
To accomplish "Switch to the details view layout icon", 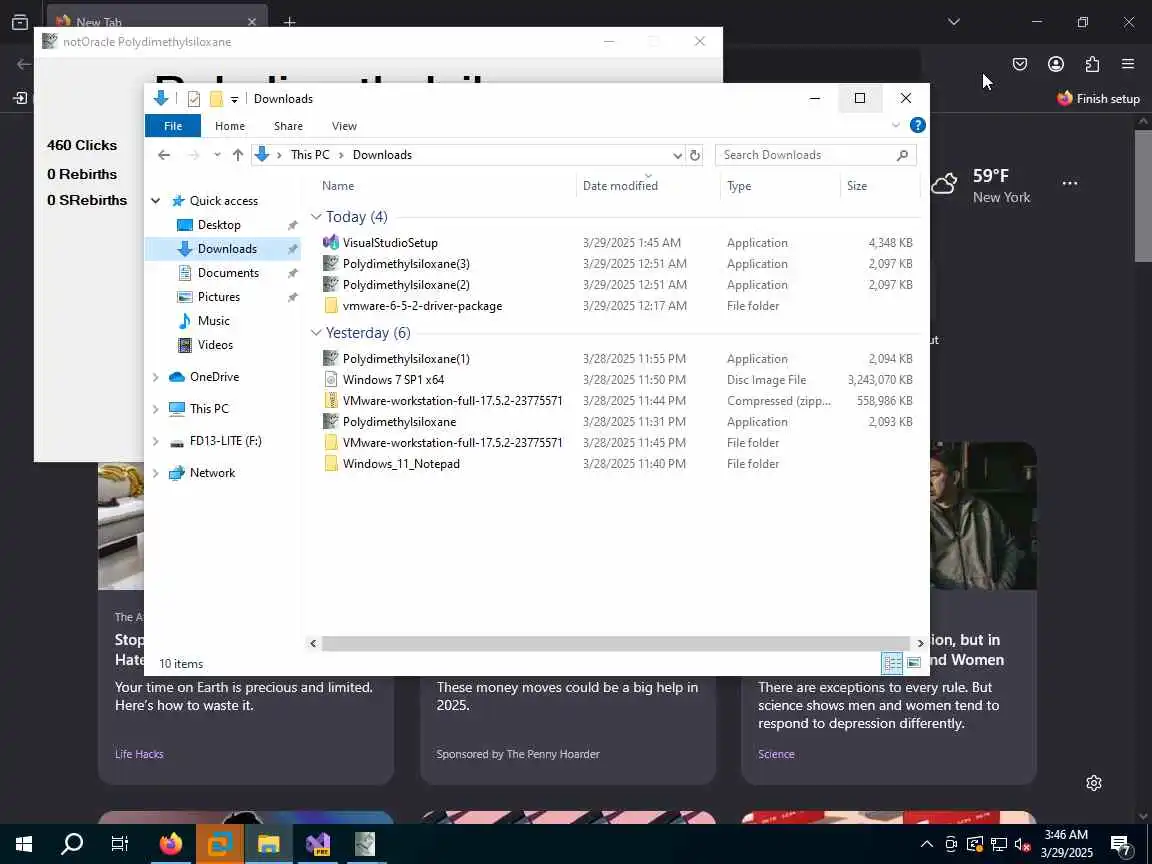I will (892, 663).
